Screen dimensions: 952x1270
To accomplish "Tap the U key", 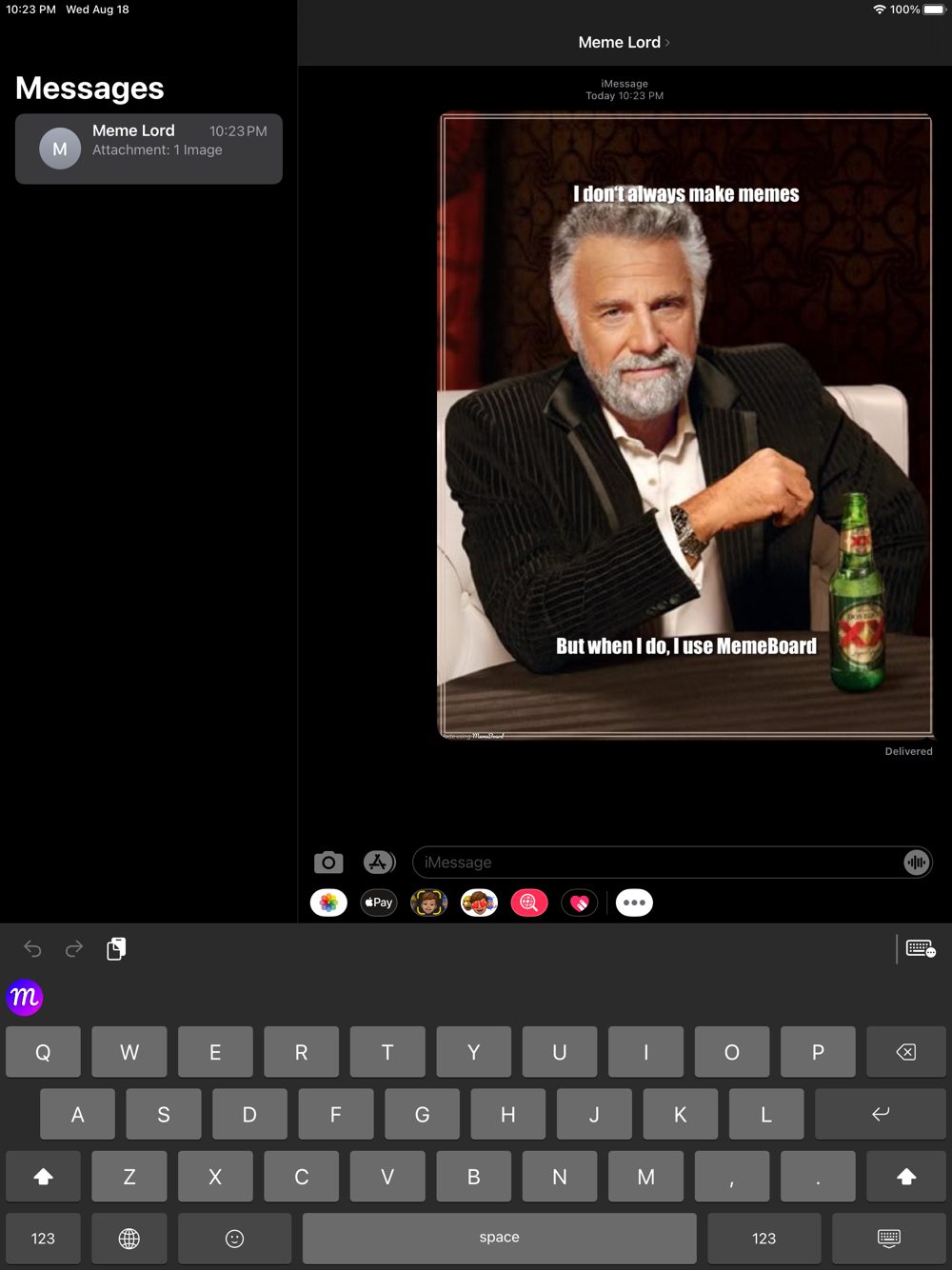I will 560,1052.
